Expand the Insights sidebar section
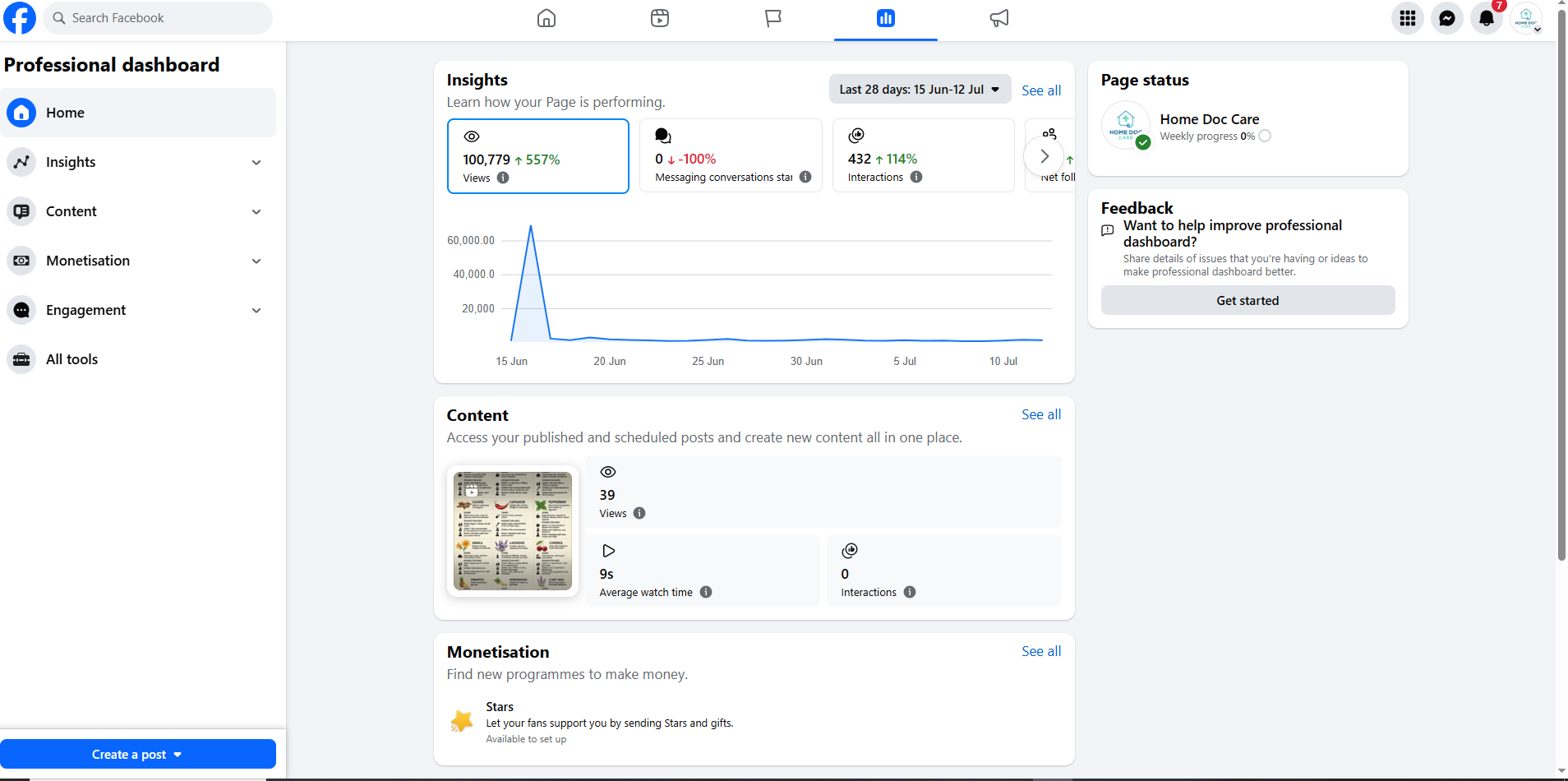Image resolution: width=1568 pixels, height=781 pixels. (138, 162)
